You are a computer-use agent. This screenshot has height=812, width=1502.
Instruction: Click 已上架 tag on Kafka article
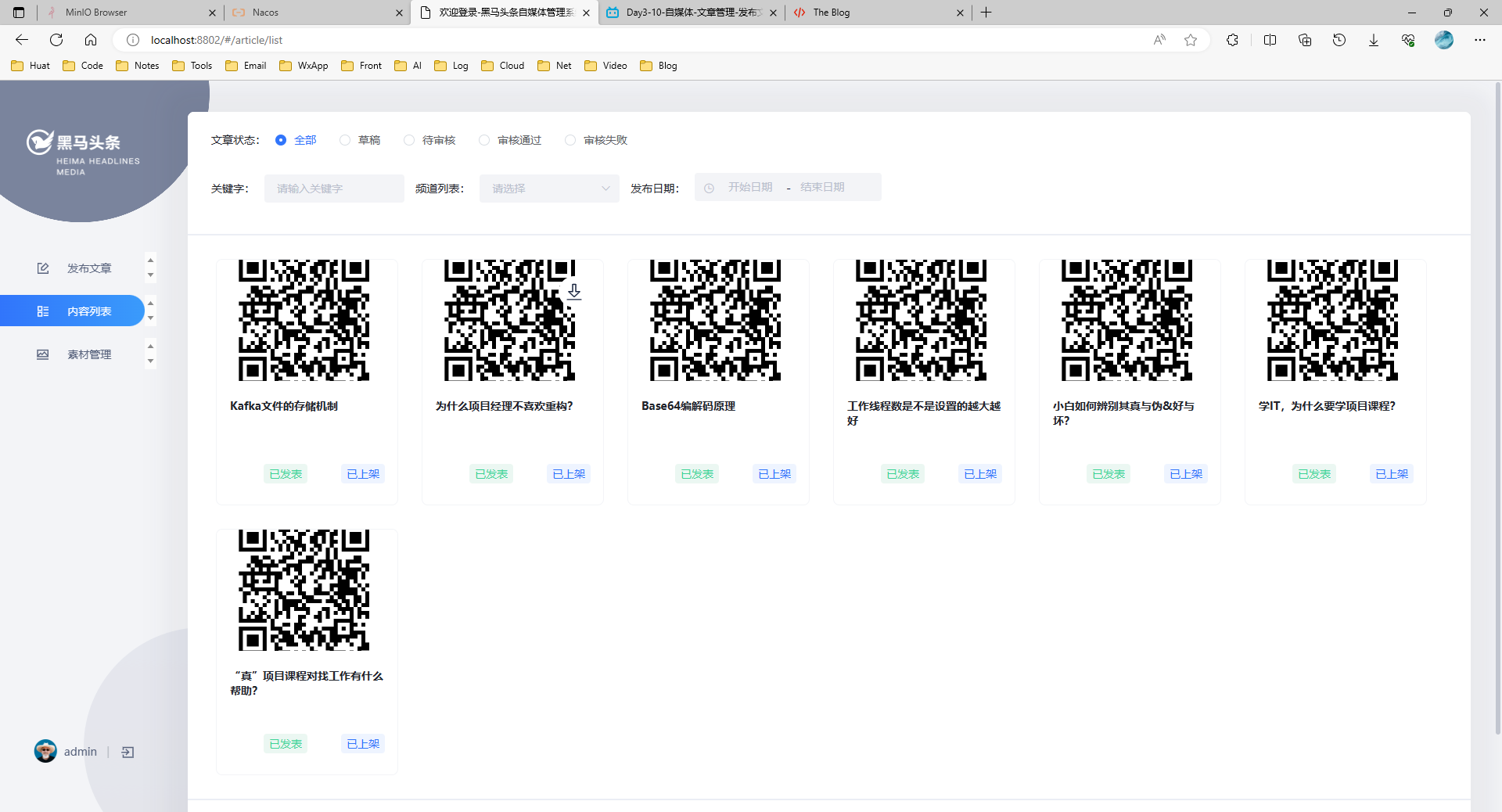coord(363,474)
